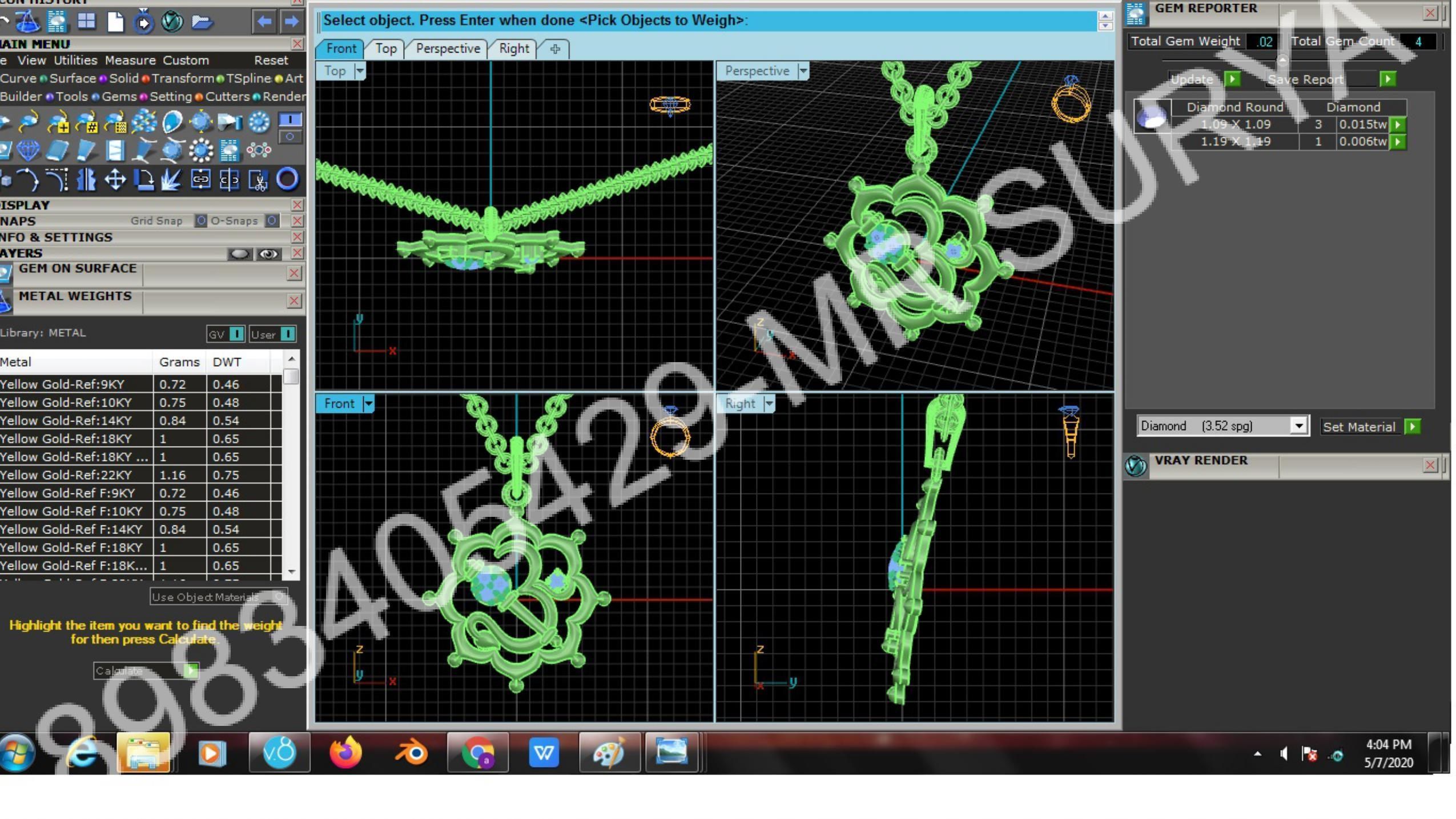
Task: Switch to the Front viewport tab
Action: 341,49
